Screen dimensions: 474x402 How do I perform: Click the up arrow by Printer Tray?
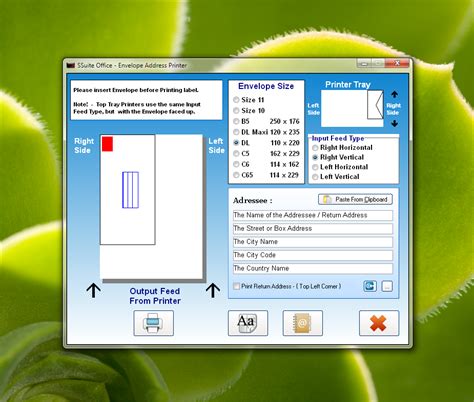click(395, 94)
